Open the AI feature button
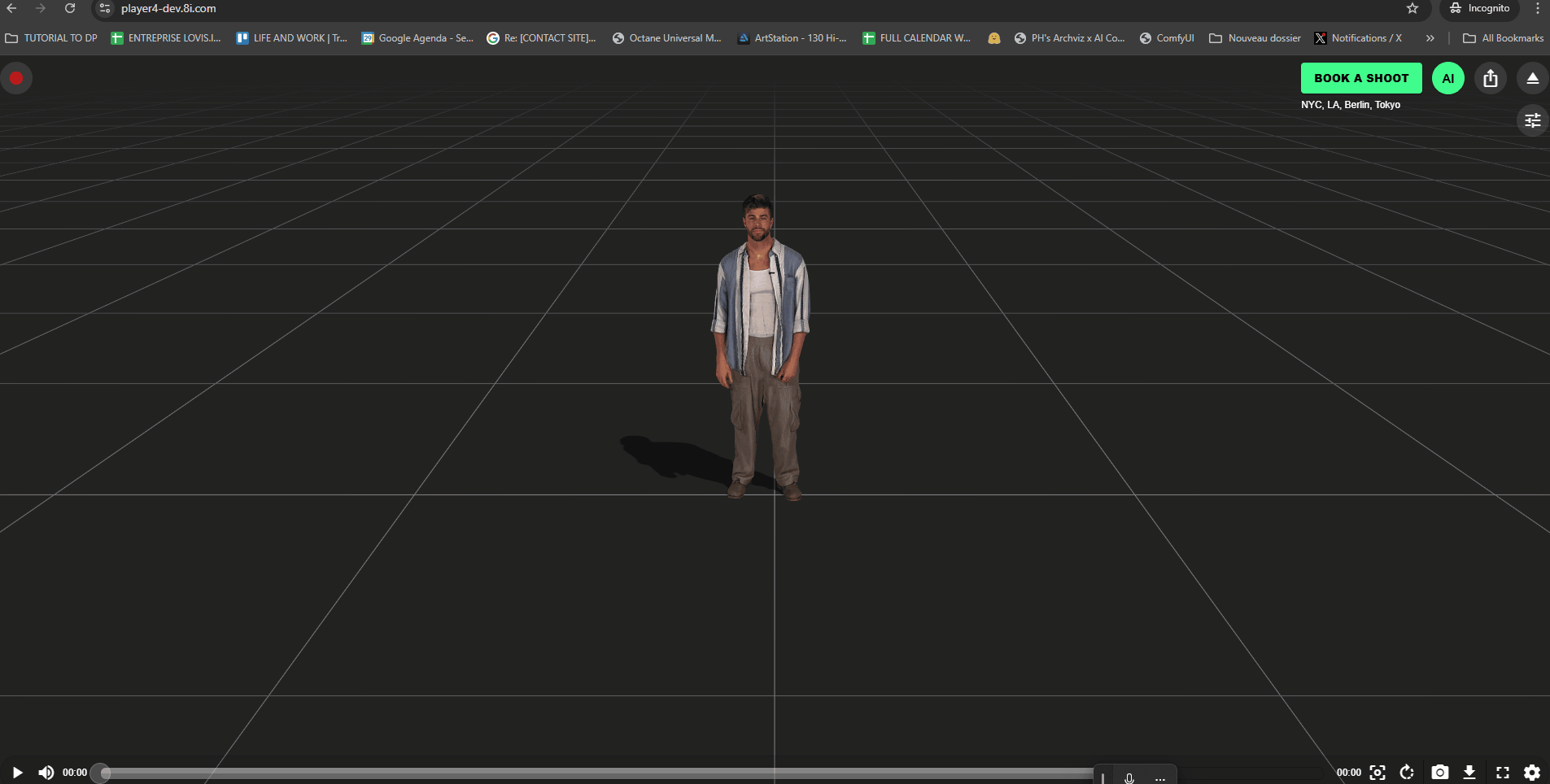The height and width of the screenshot is (784, 1550). coord(1447,78)
